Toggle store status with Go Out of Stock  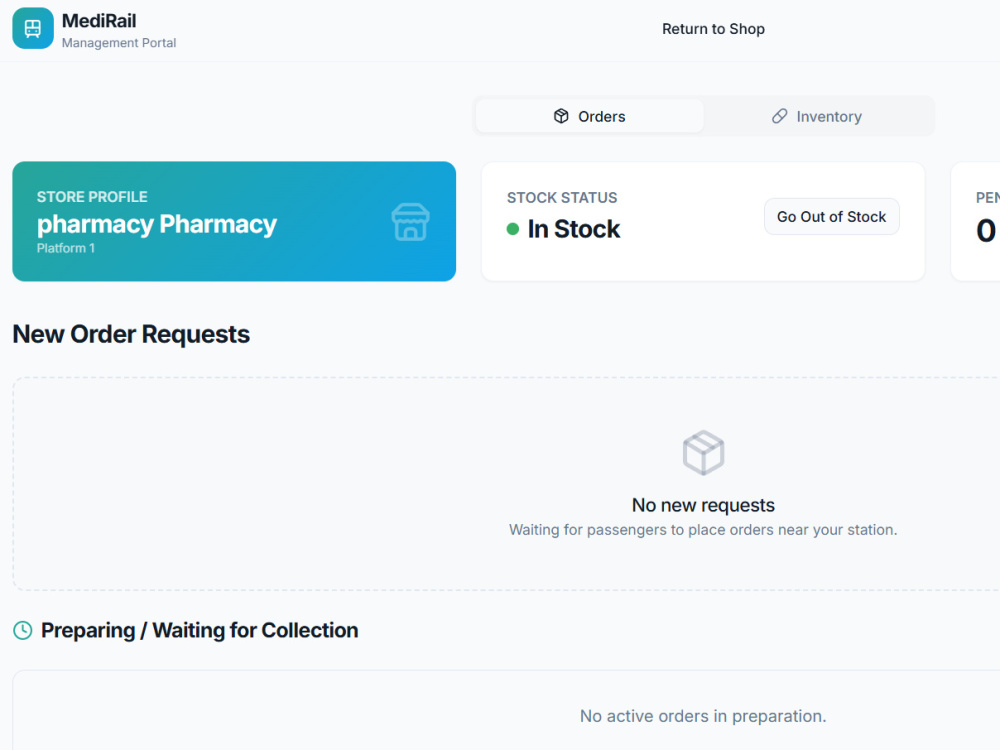[832, 217]
